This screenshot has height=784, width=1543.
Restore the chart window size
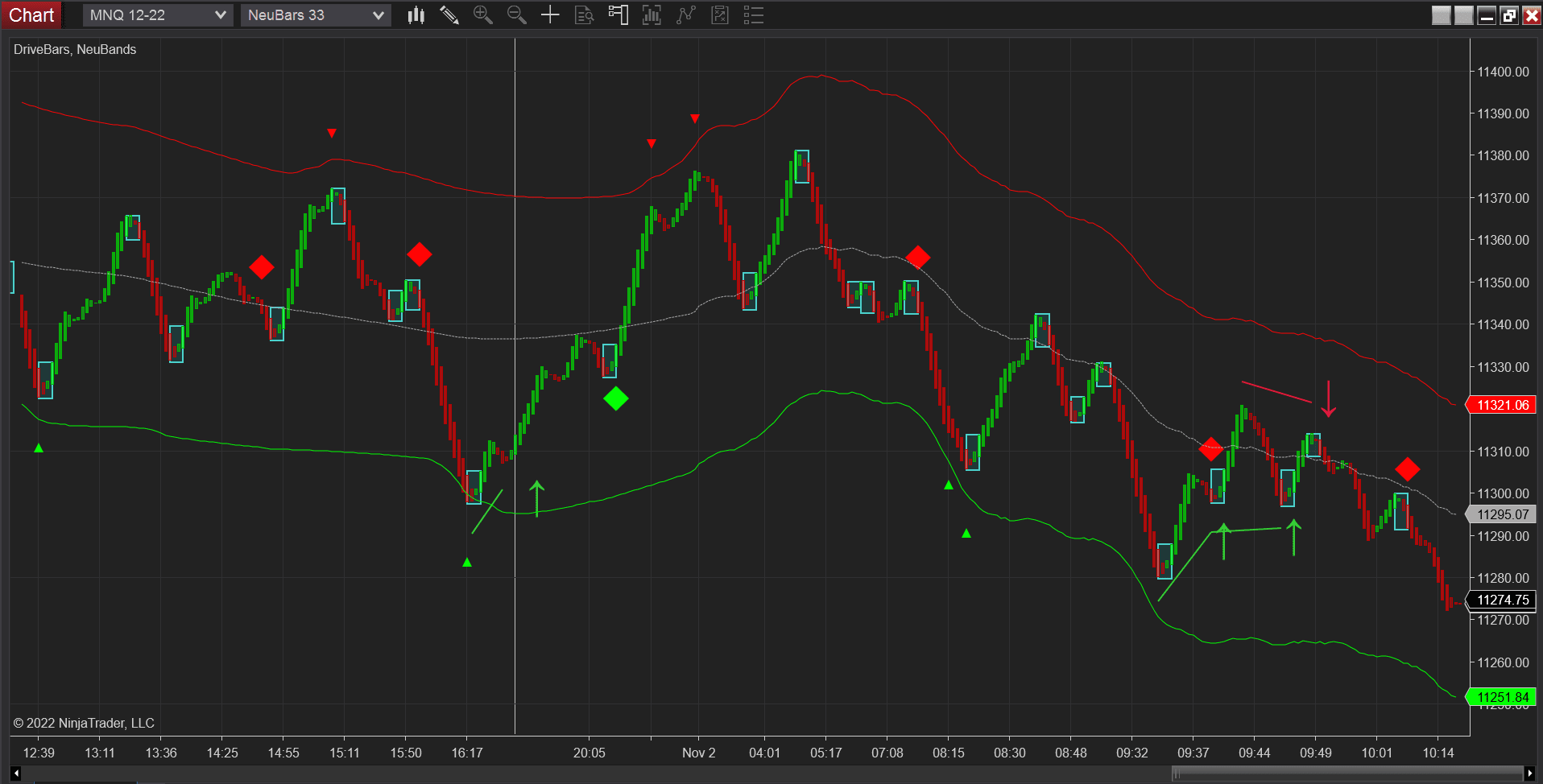[x=1509, y=15]
